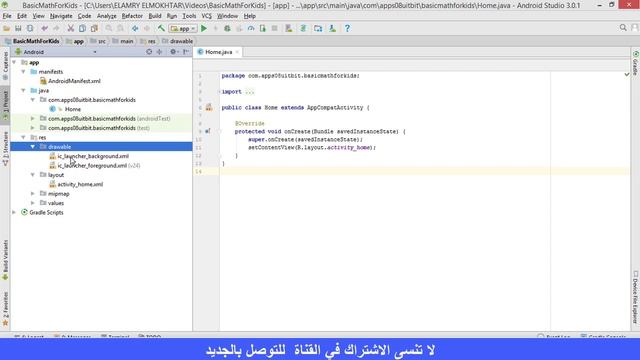Close the Home.java tab
This screenshot has width=640, height=360.
(x=237, y=52)
